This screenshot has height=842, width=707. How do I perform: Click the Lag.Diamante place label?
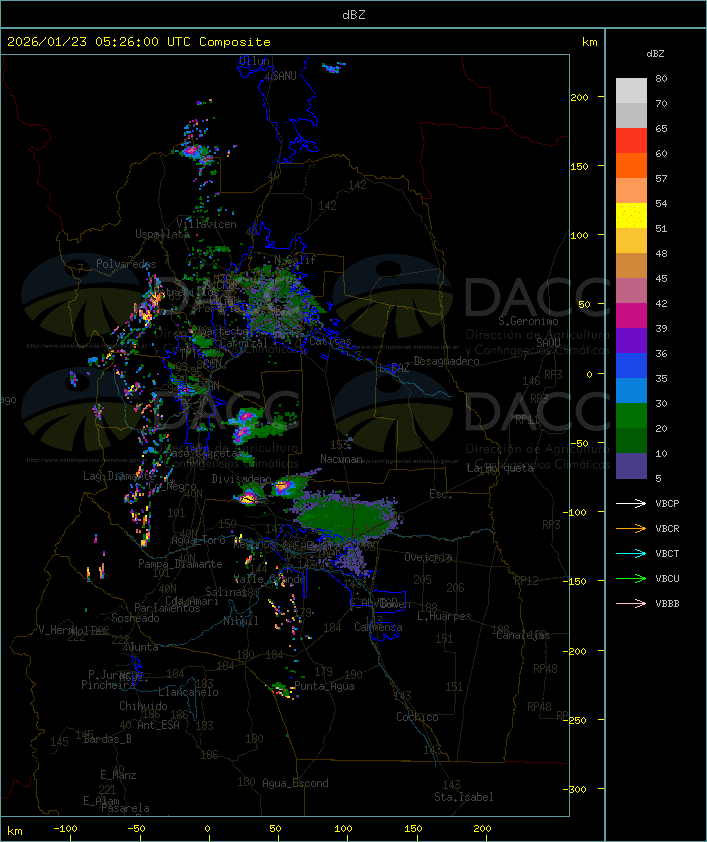pos(119,476)
